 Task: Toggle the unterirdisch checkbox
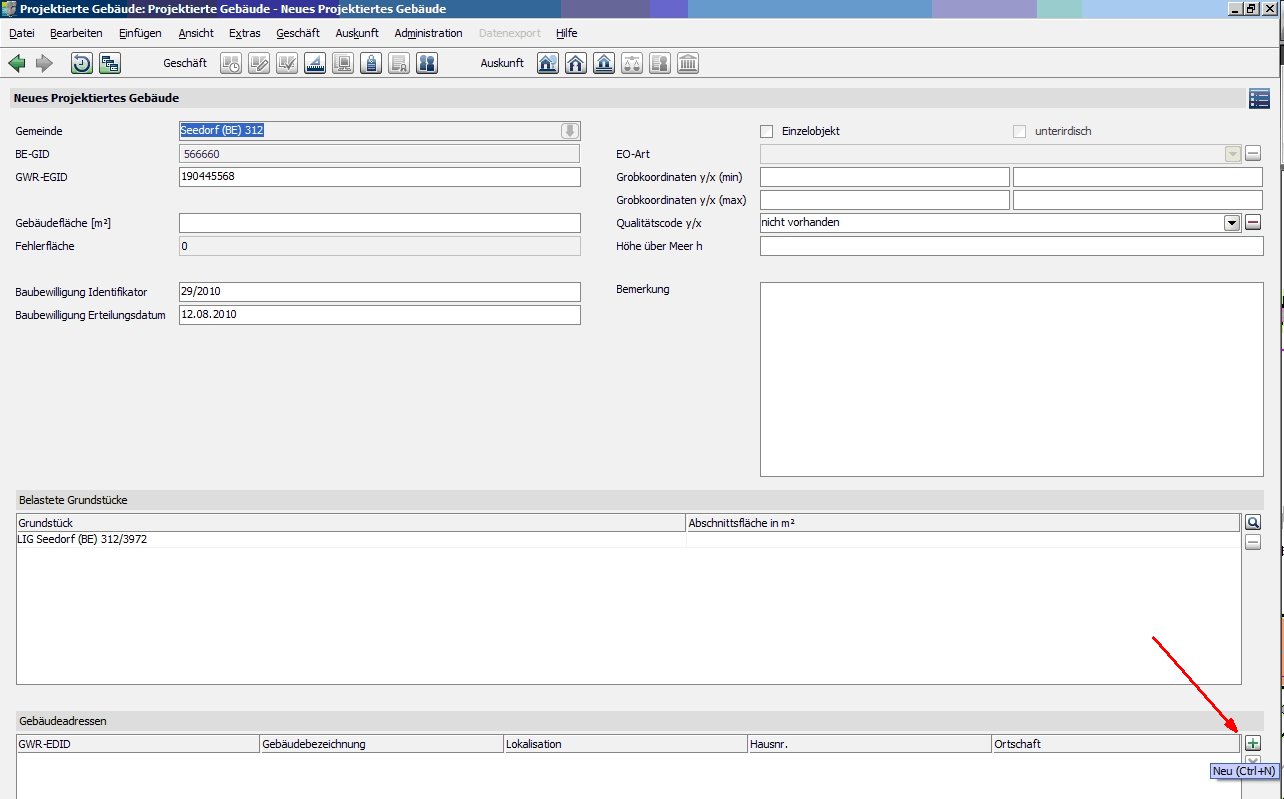point(1019,131)
